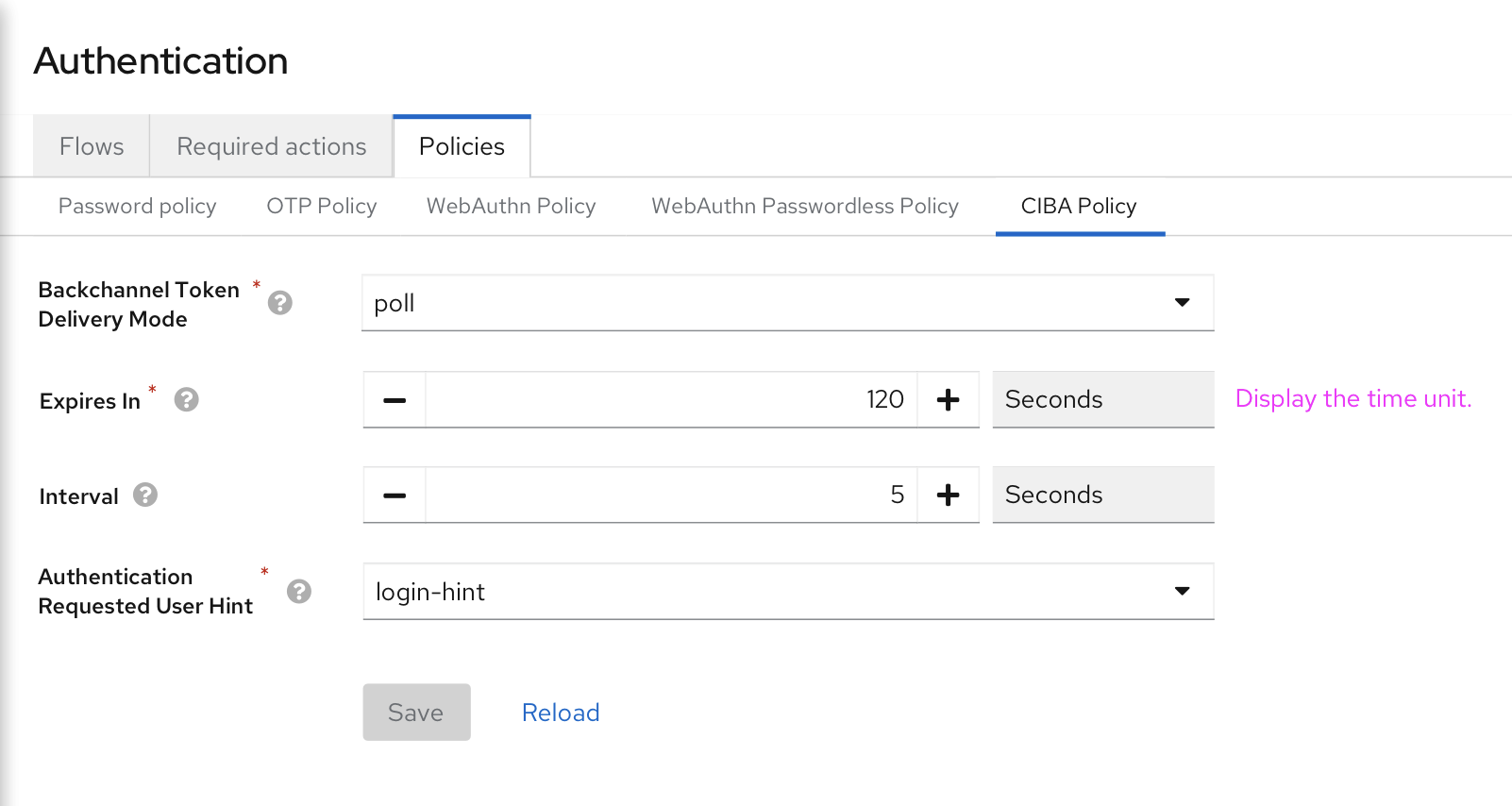Click the Display the time unit link
1512x806 pixels.
click(x=1352, y=398)
